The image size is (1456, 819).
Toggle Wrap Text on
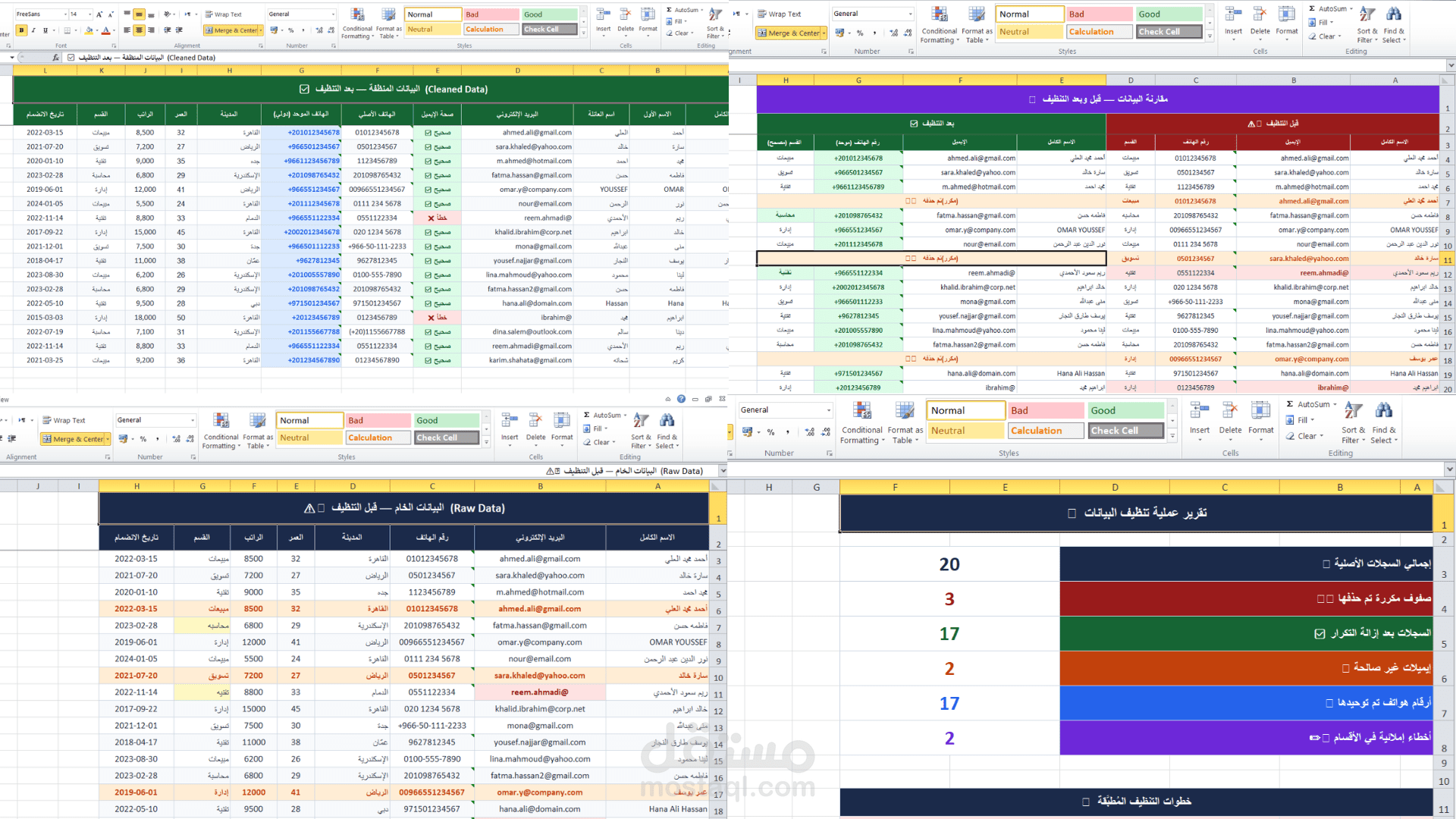tap(222, 14)
